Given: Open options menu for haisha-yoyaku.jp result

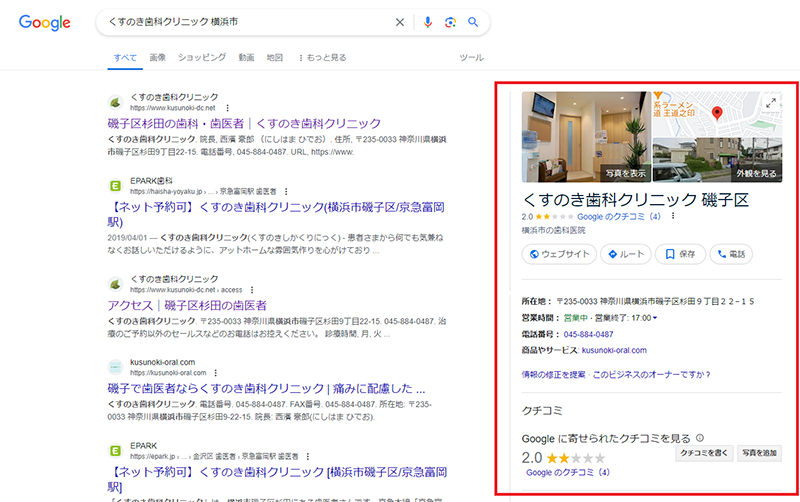Looking at the screenshot, I should coord(286,191).
